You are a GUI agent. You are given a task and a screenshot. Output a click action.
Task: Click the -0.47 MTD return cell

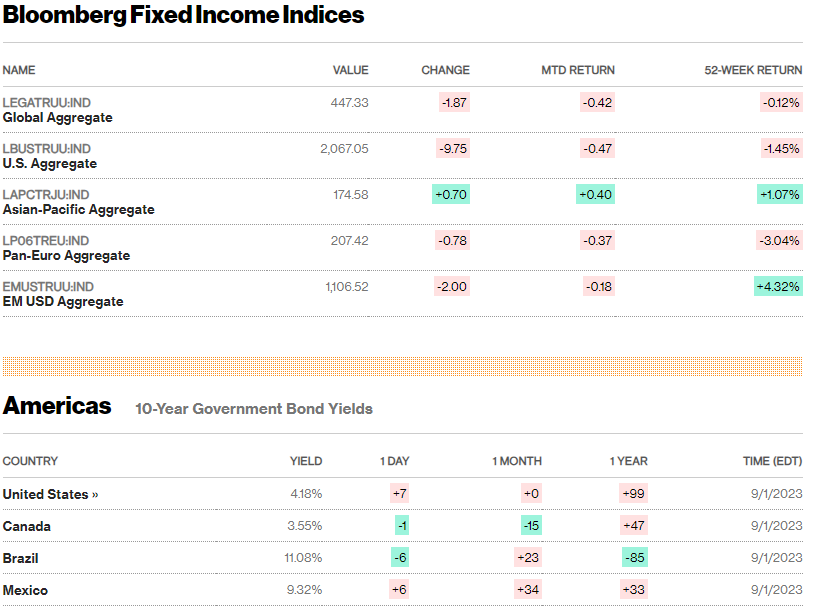597,149
